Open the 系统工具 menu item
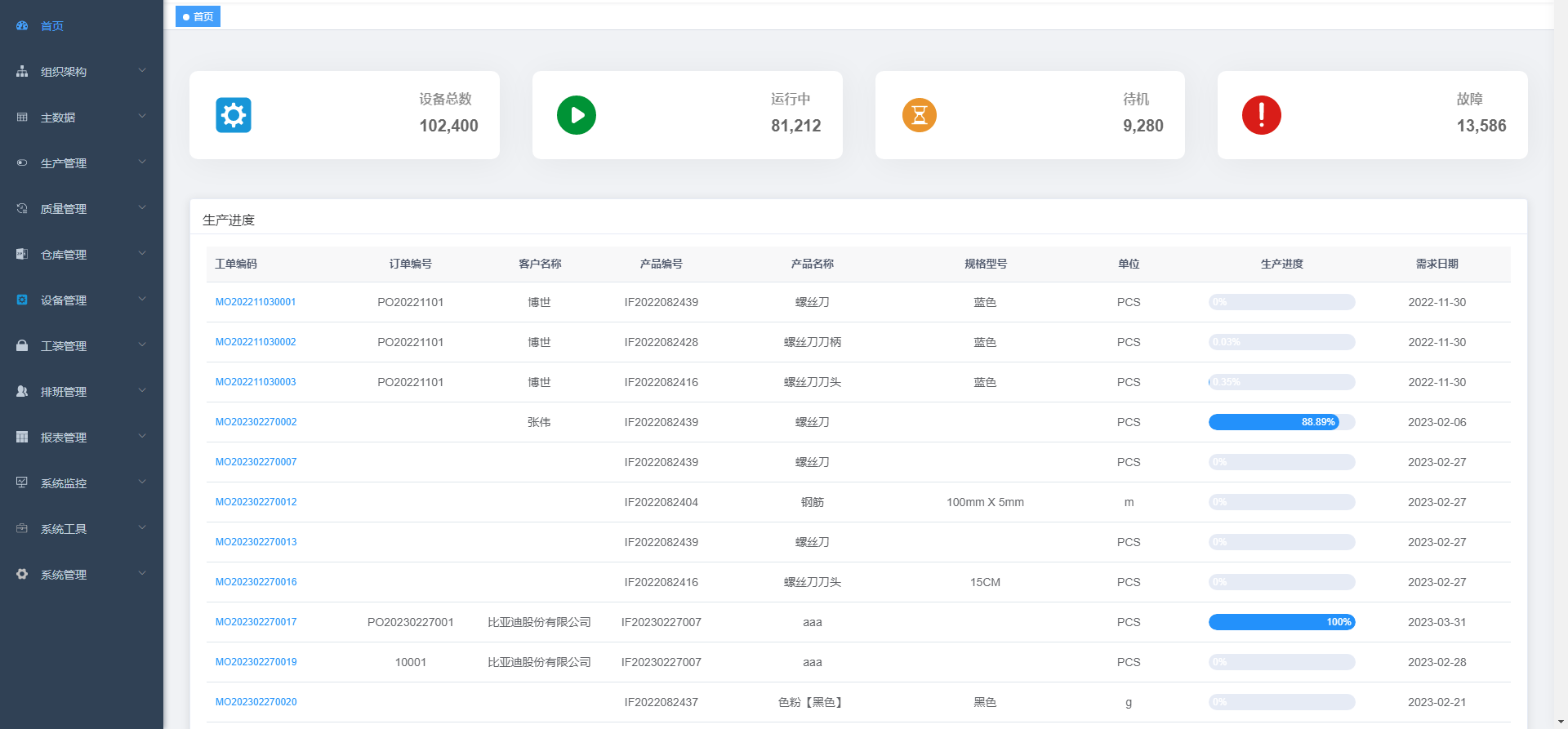 coord(82,529)
